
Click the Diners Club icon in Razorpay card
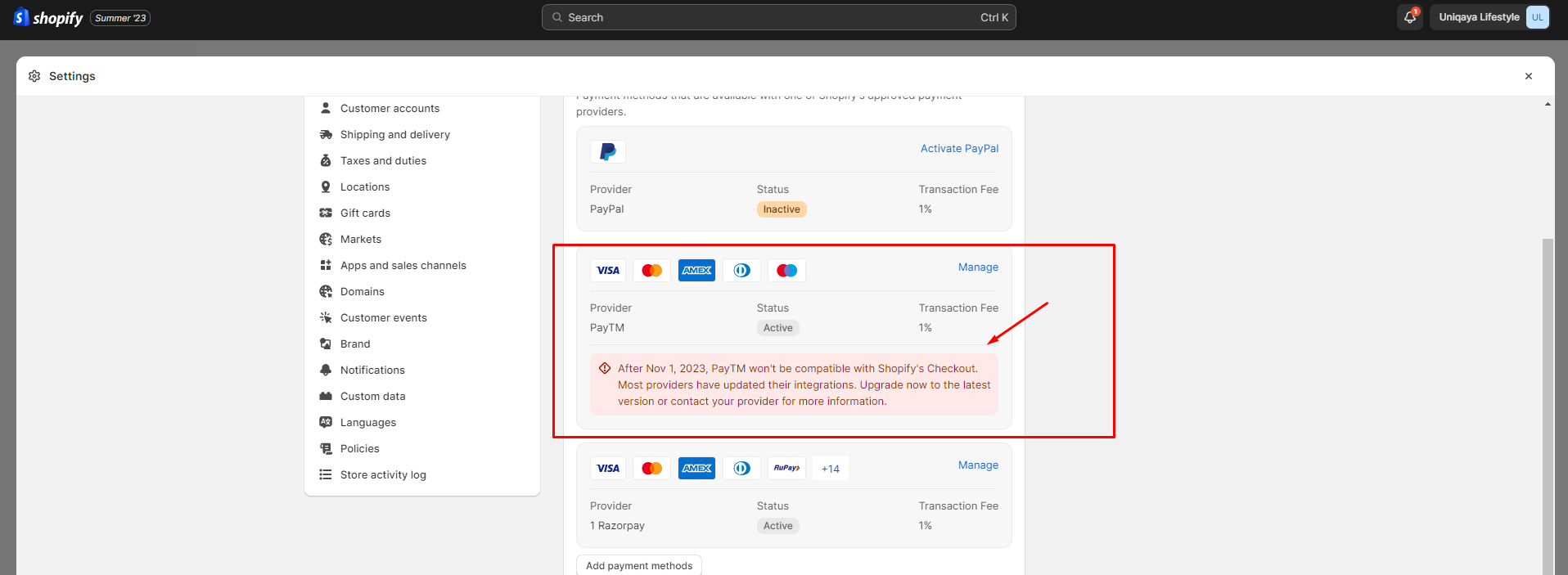pyautogui.click(x=741, y=468)
